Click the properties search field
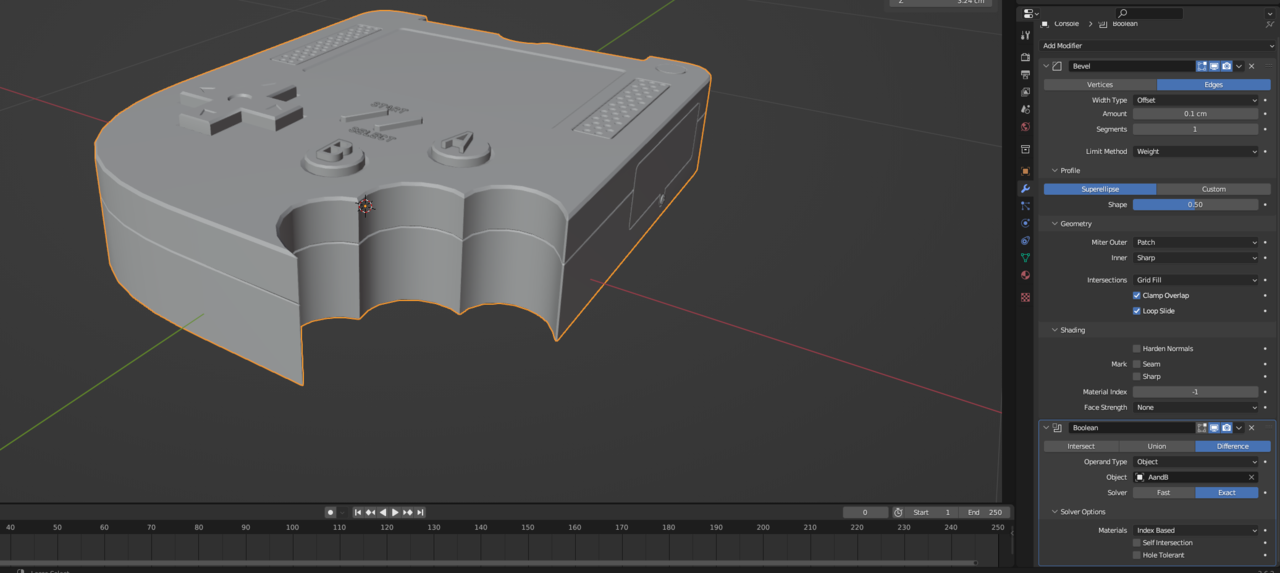 [x=1150, y=14]
